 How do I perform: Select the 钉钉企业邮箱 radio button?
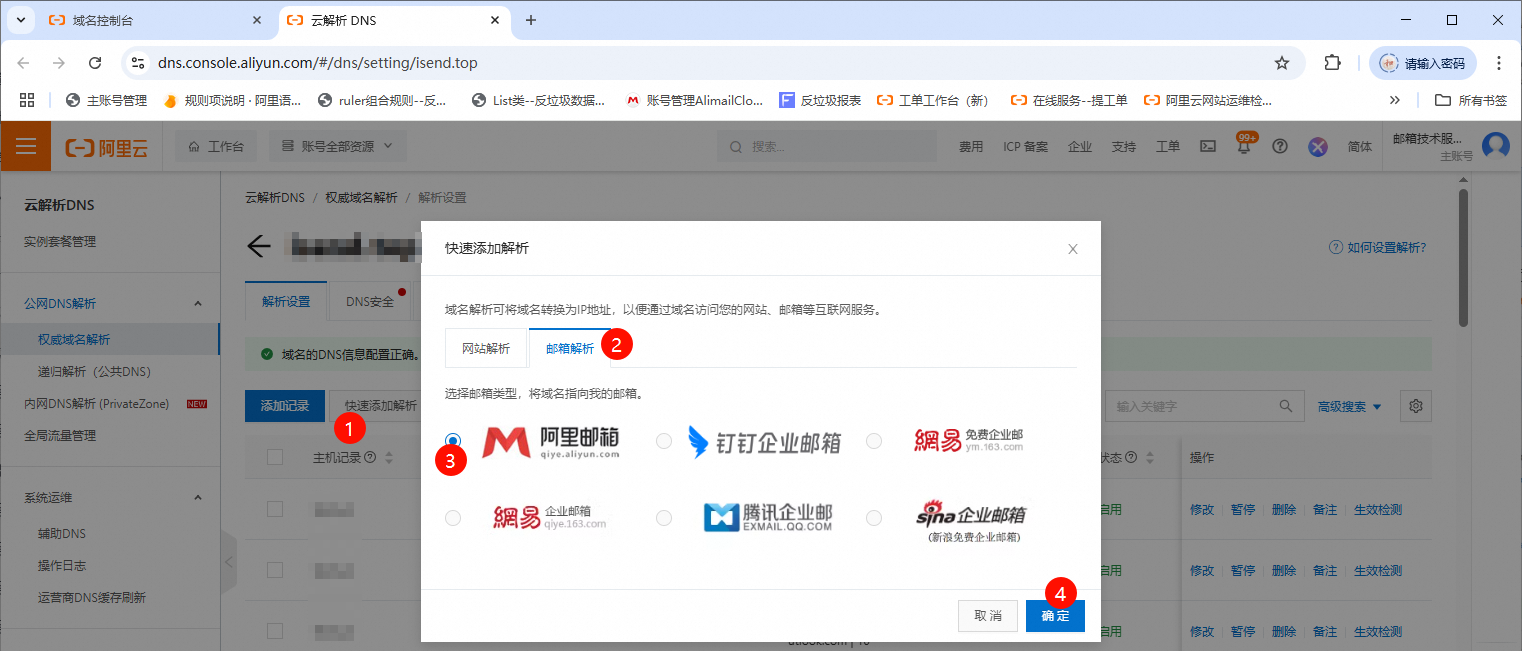point(664,440)
